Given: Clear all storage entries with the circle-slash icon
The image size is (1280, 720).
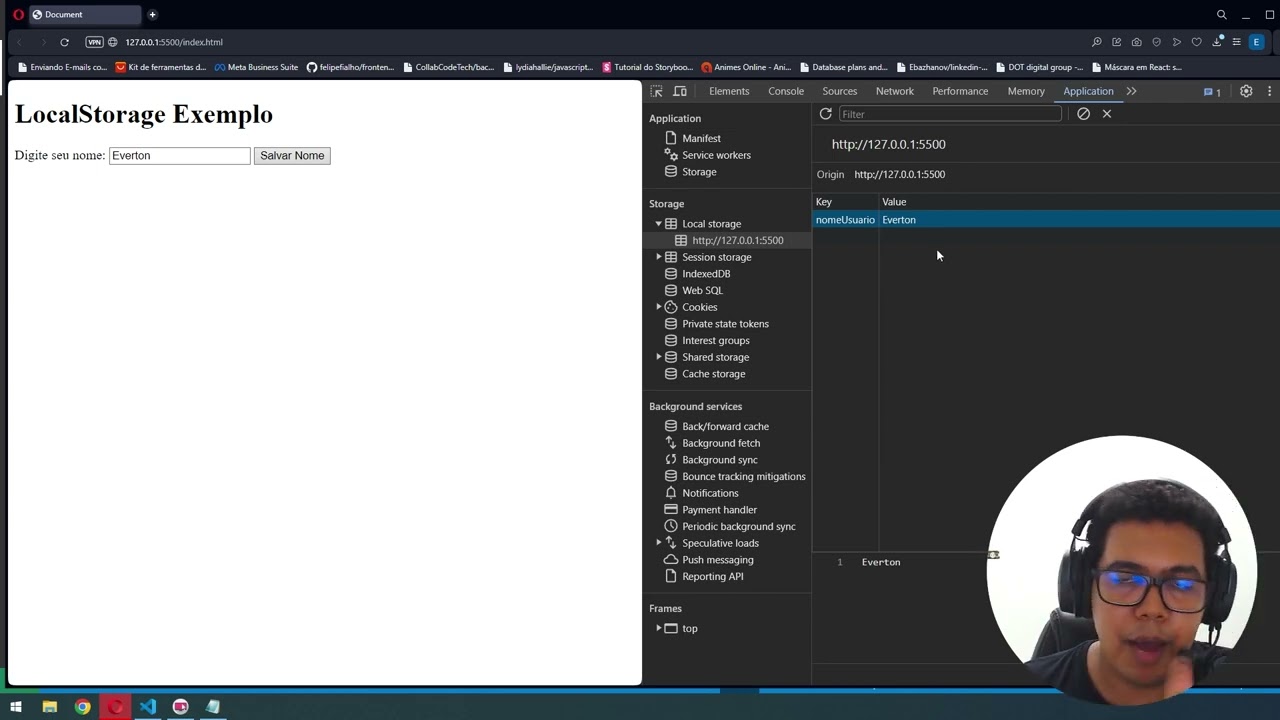Looking at the screenshot, I should pos(1083,114).
